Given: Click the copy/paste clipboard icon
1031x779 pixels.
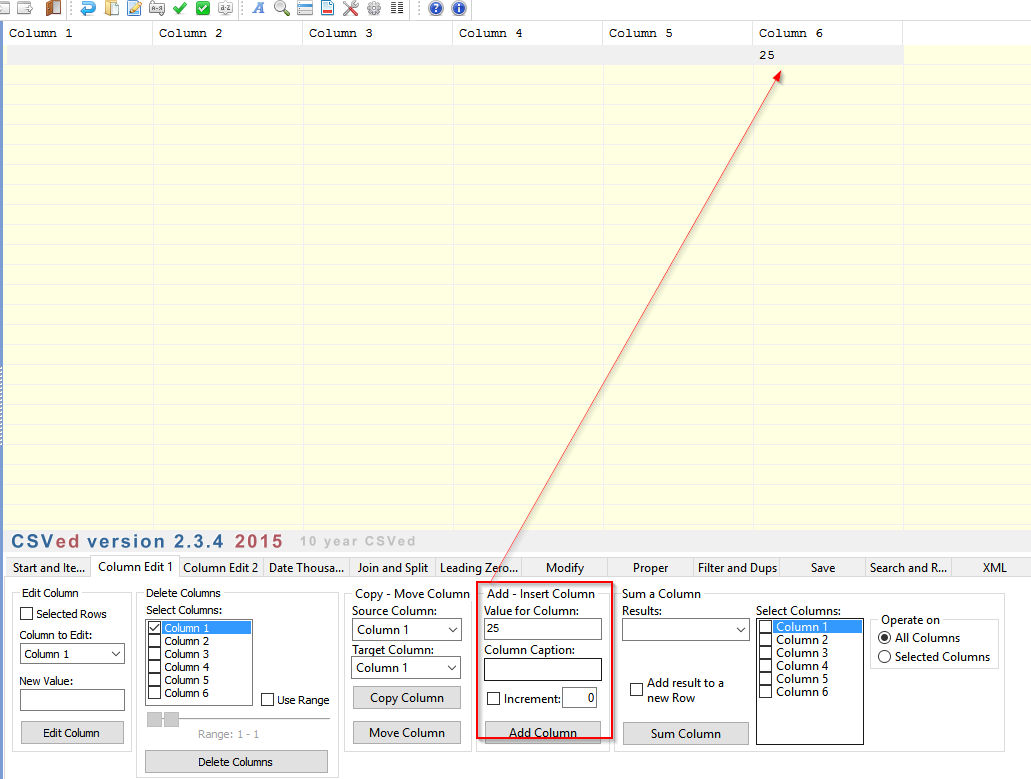Looking at the screenshot, I should [x=111, y=8].
